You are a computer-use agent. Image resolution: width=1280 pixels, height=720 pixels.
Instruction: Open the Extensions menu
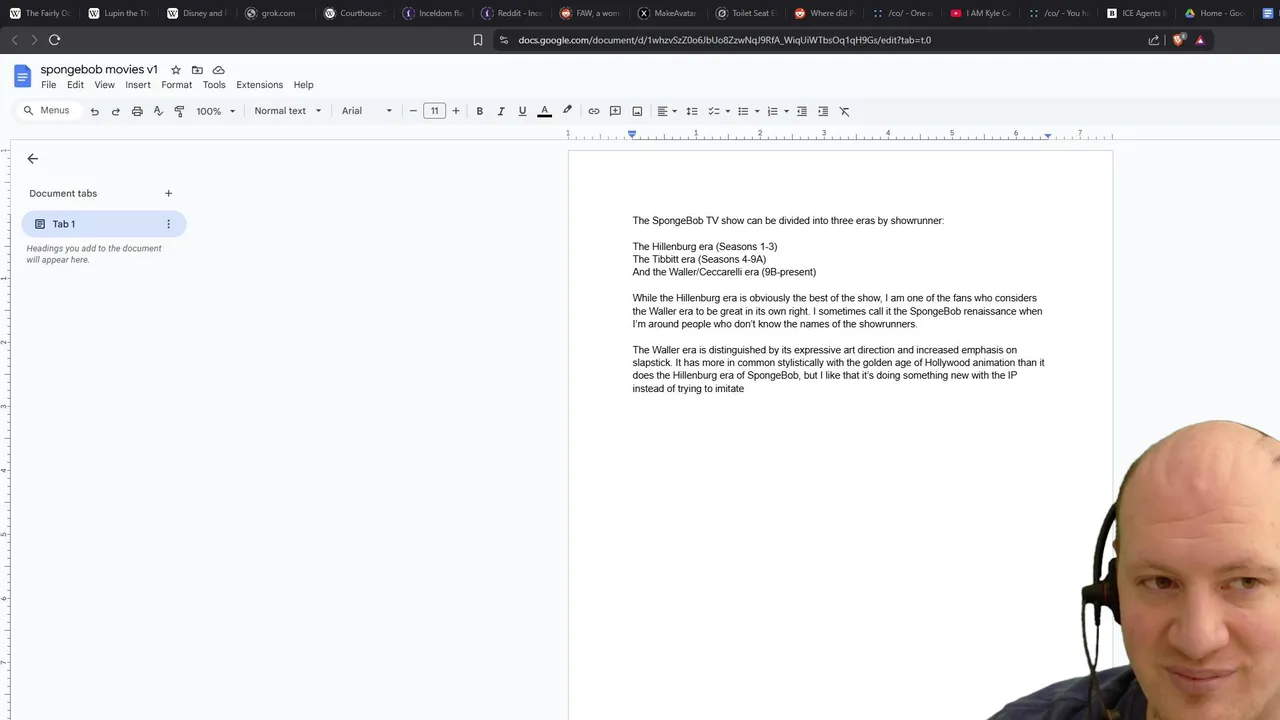point(259,85)
